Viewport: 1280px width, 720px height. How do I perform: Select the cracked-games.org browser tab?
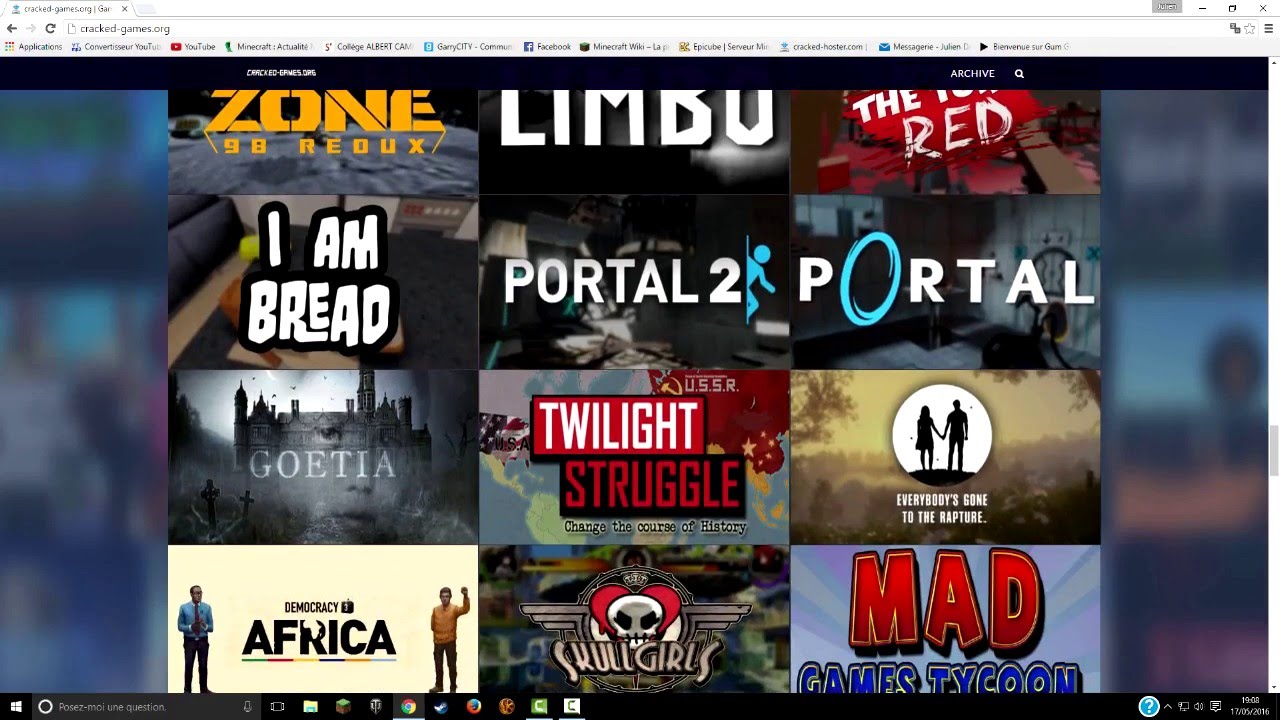pyautogui.click(x=68, y=8)
